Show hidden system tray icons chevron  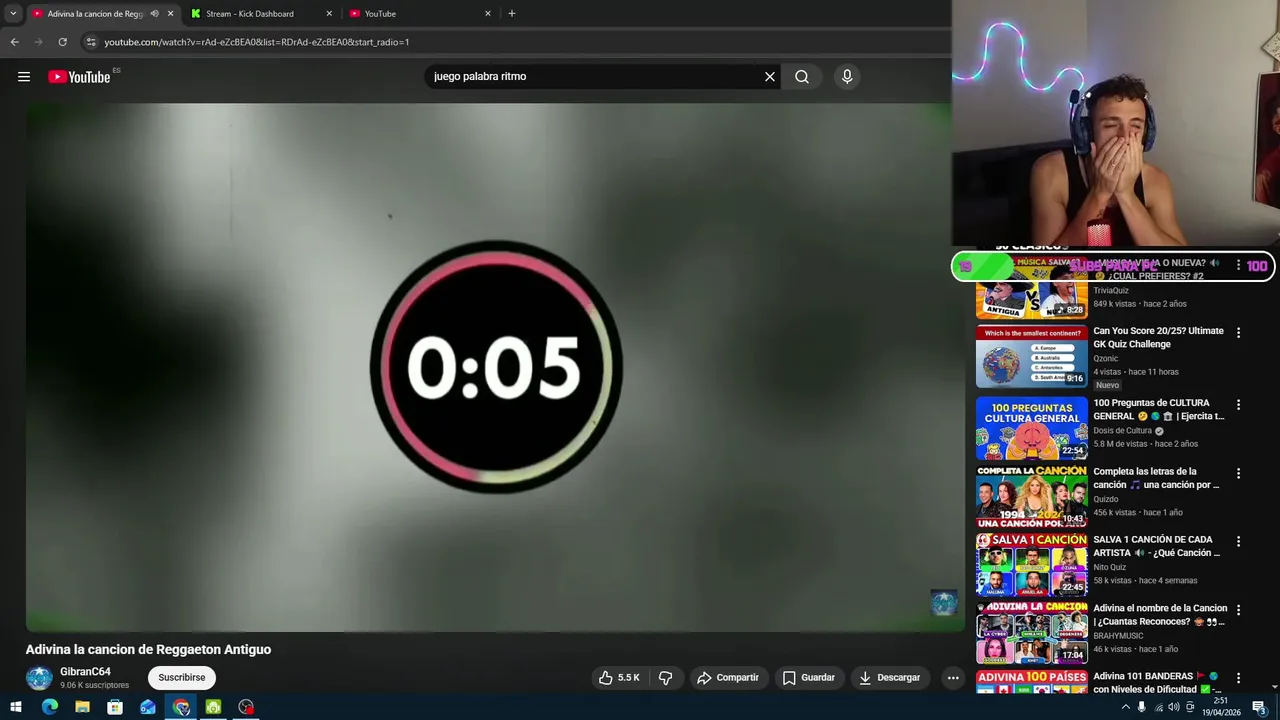coord(1126,707)
